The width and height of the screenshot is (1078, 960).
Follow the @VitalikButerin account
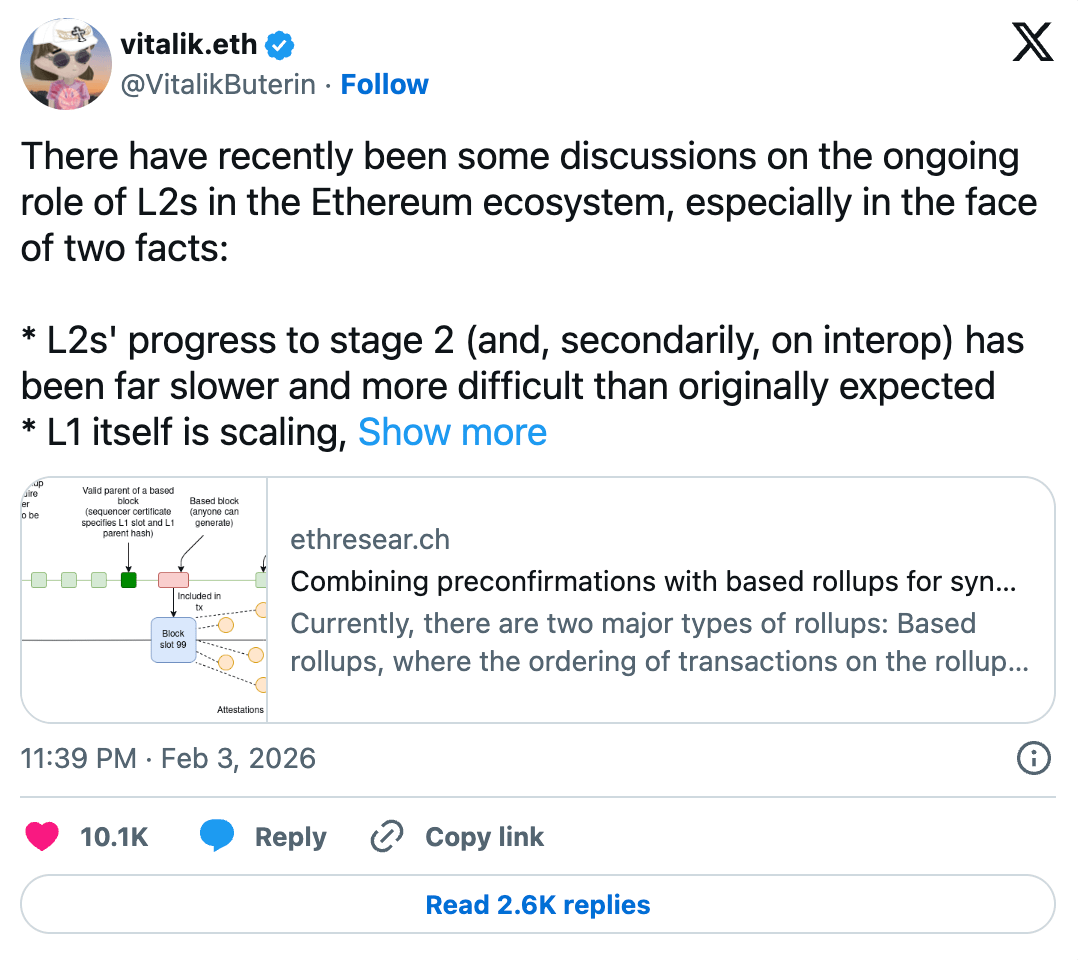point(384,85)
